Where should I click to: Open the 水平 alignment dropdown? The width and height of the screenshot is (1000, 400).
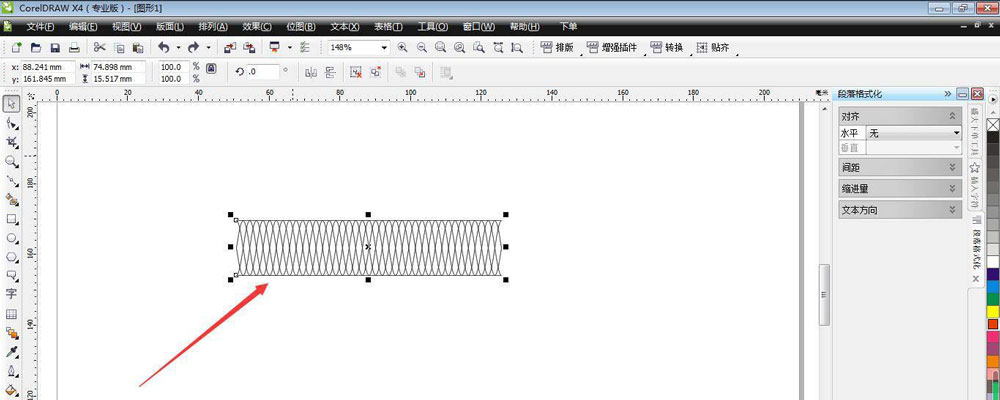(x=955, y=132)
